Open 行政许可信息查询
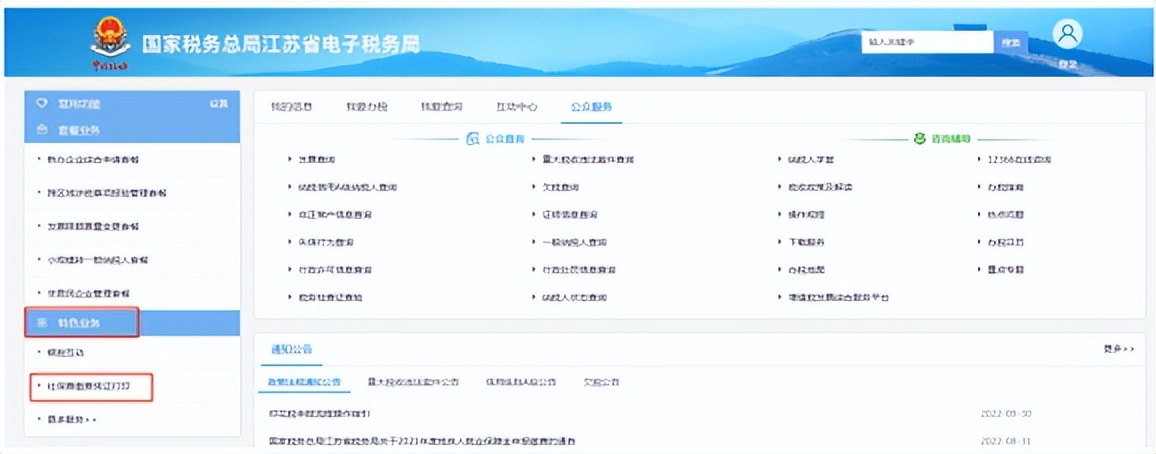The height and width of the screenshot is (454, 1156). tap(335, 270)
